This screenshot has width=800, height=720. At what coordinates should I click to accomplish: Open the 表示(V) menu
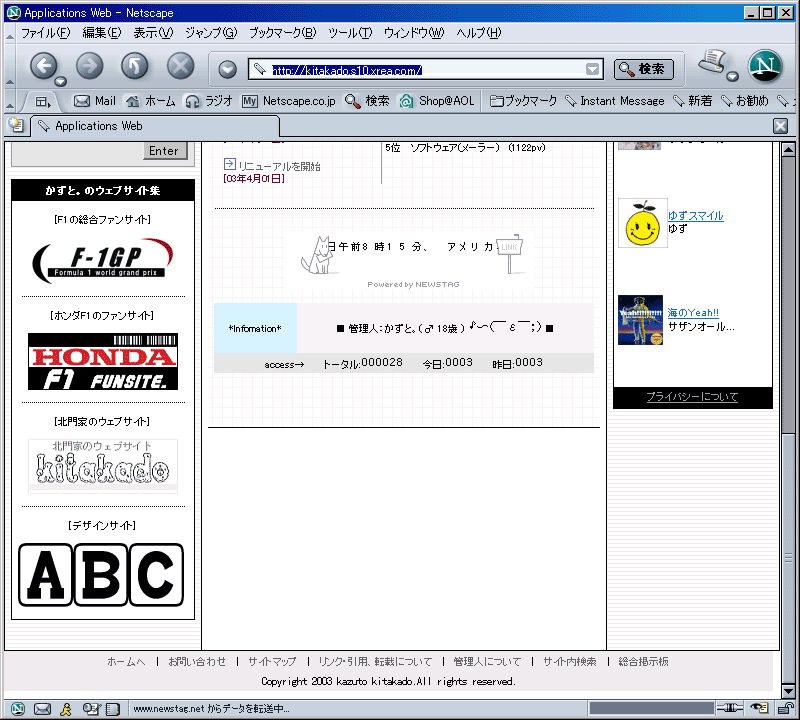(153, 33)
